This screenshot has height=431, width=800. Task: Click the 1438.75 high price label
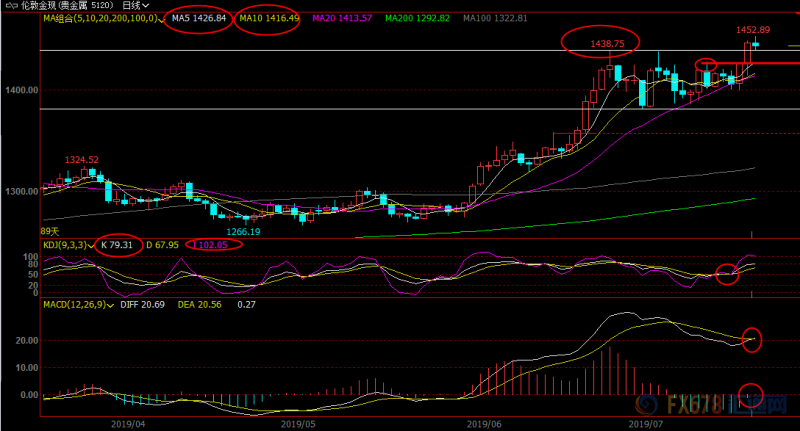pyautogui.click(x=607, y=44)
